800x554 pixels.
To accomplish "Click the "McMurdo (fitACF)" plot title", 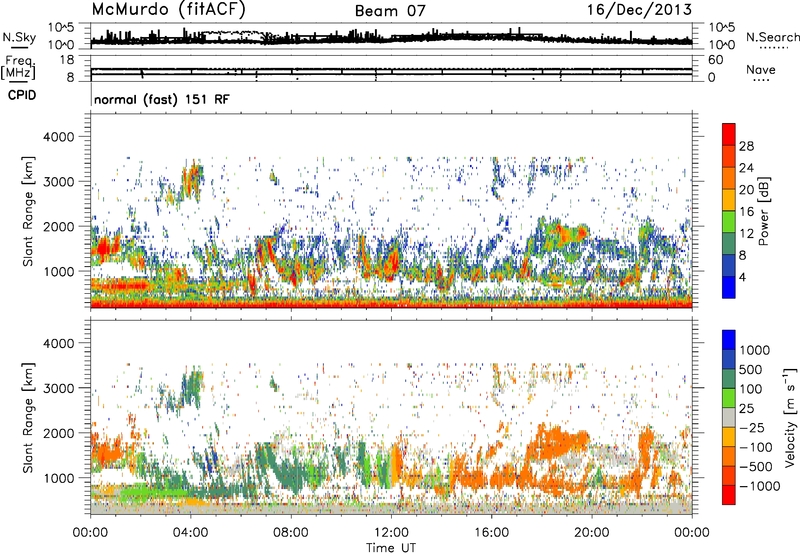I will (169, 10).
